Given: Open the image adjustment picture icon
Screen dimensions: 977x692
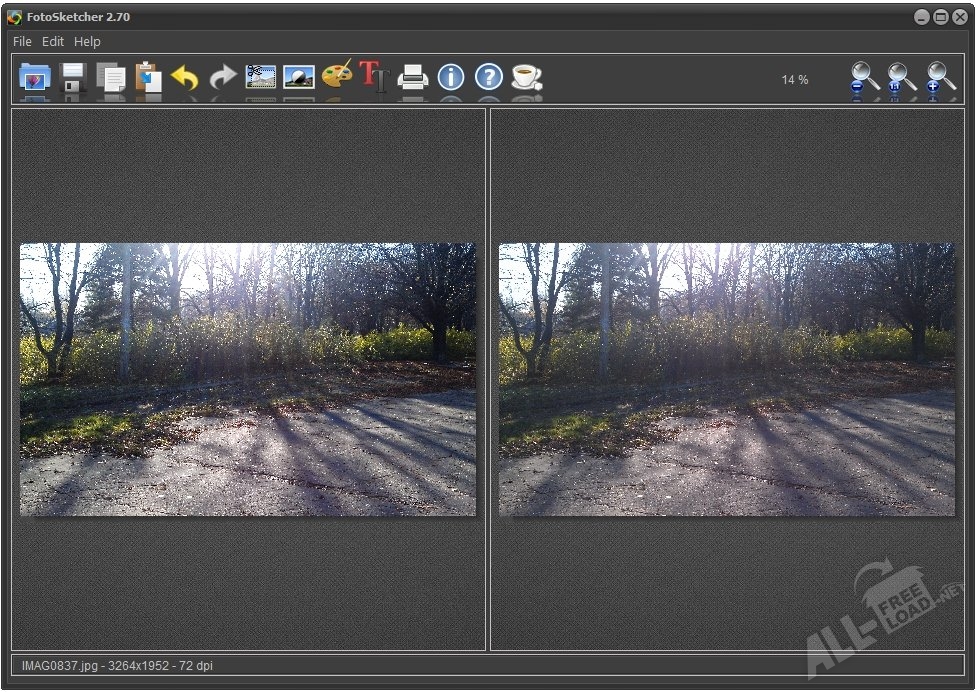Looking at the screenshot, I should click(x=299, y=77).
